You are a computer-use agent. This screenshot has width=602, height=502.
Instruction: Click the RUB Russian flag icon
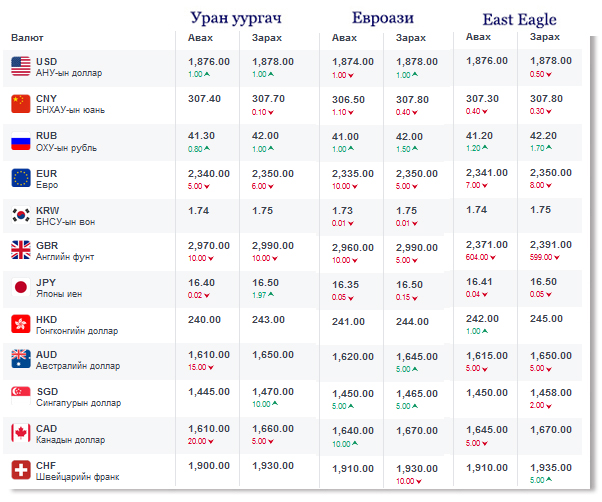coord(21,141)
